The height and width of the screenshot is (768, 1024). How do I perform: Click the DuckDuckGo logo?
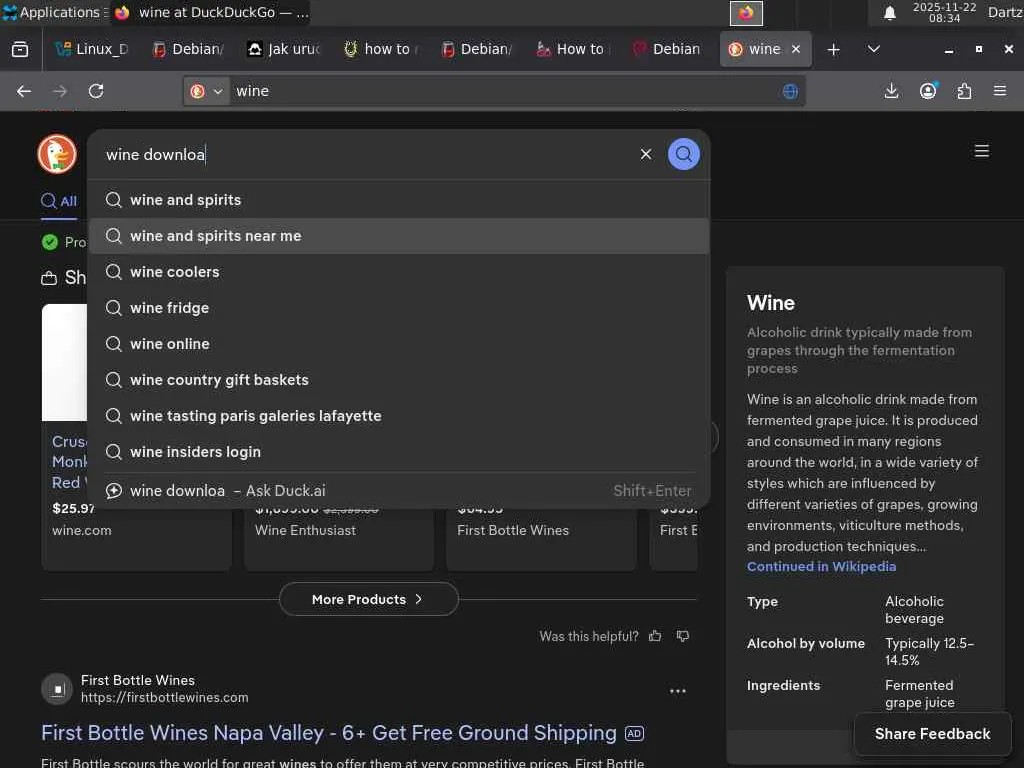click(x=57, y=154)
